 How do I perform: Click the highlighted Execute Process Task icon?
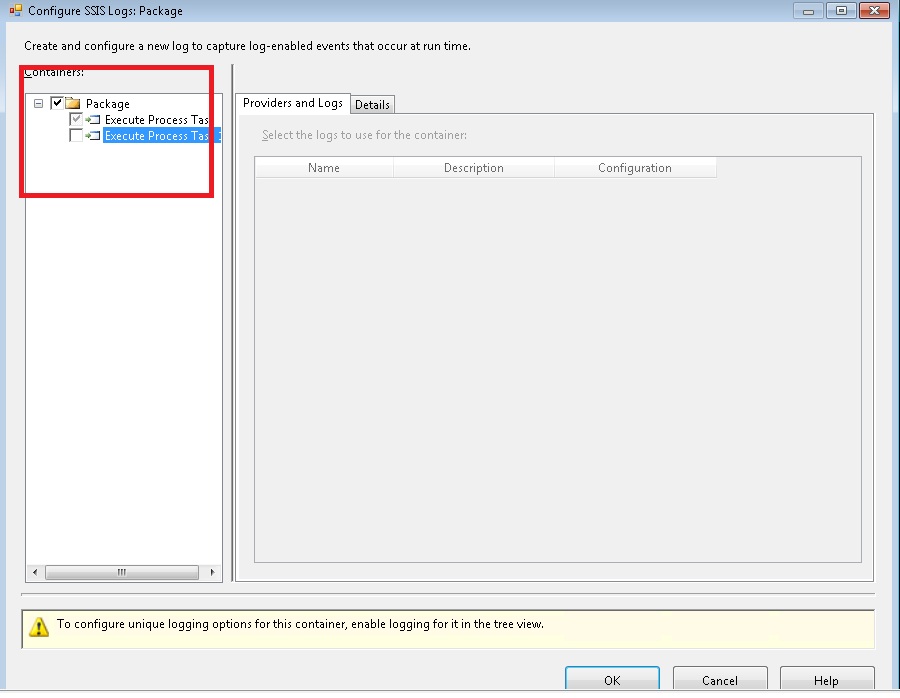point(93,136)
